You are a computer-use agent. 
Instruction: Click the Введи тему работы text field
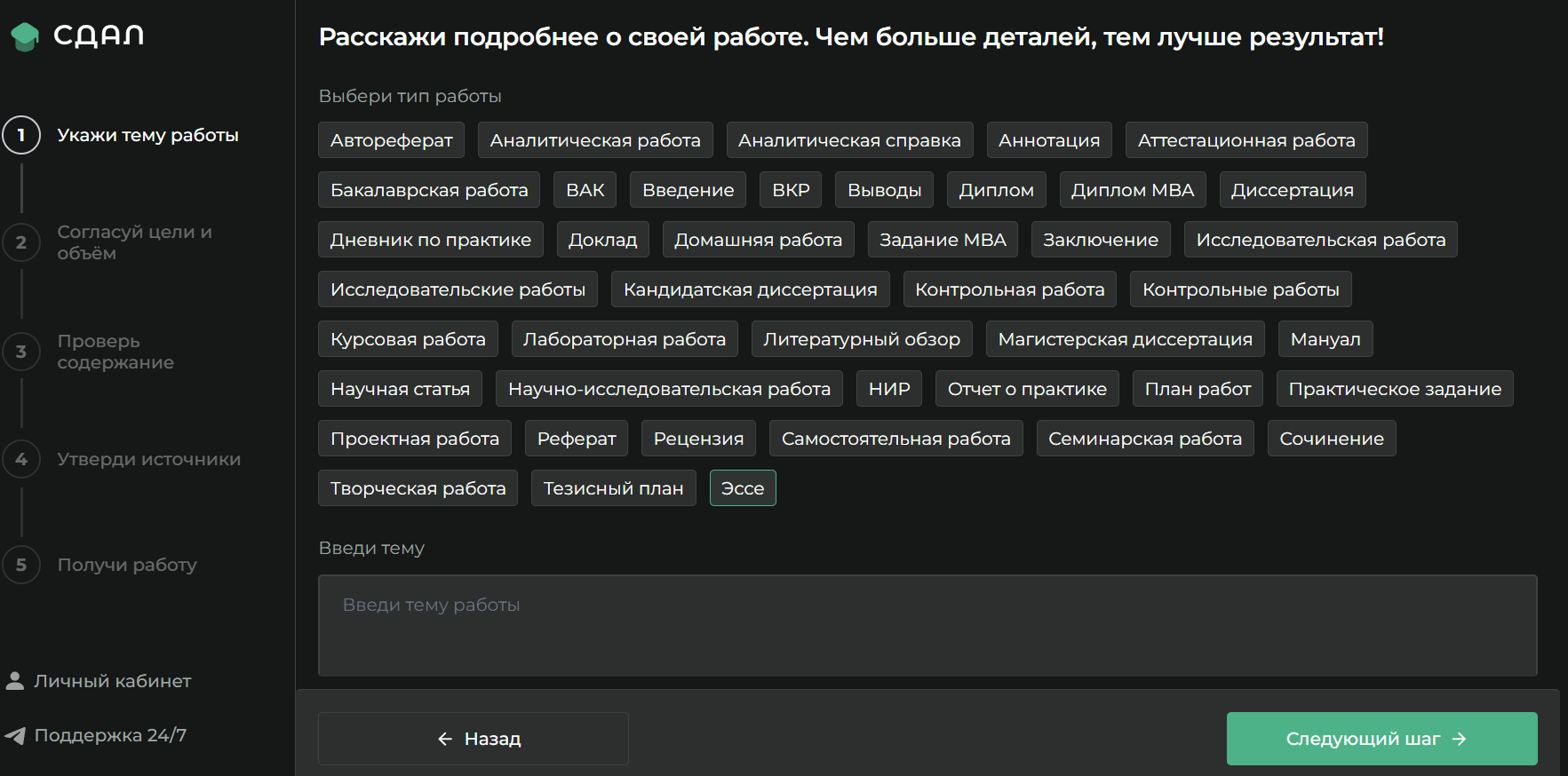(x=927, y=625)
